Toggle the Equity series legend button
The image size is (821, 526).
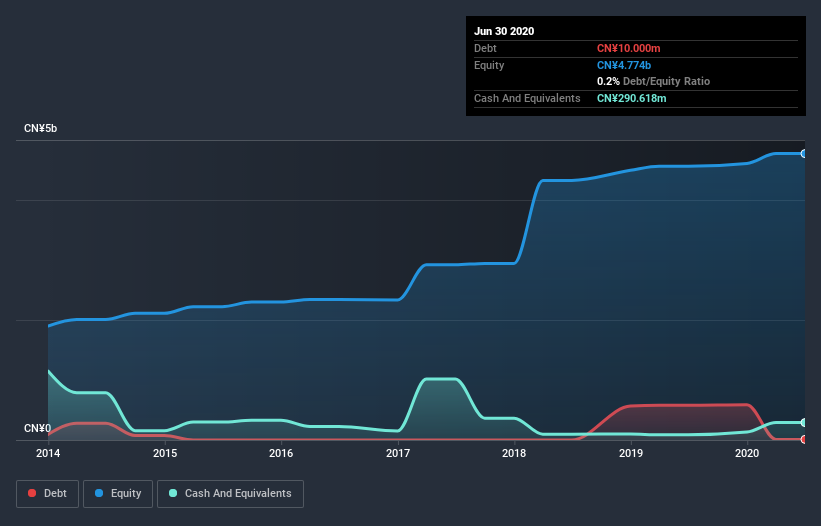coord(118,494)
